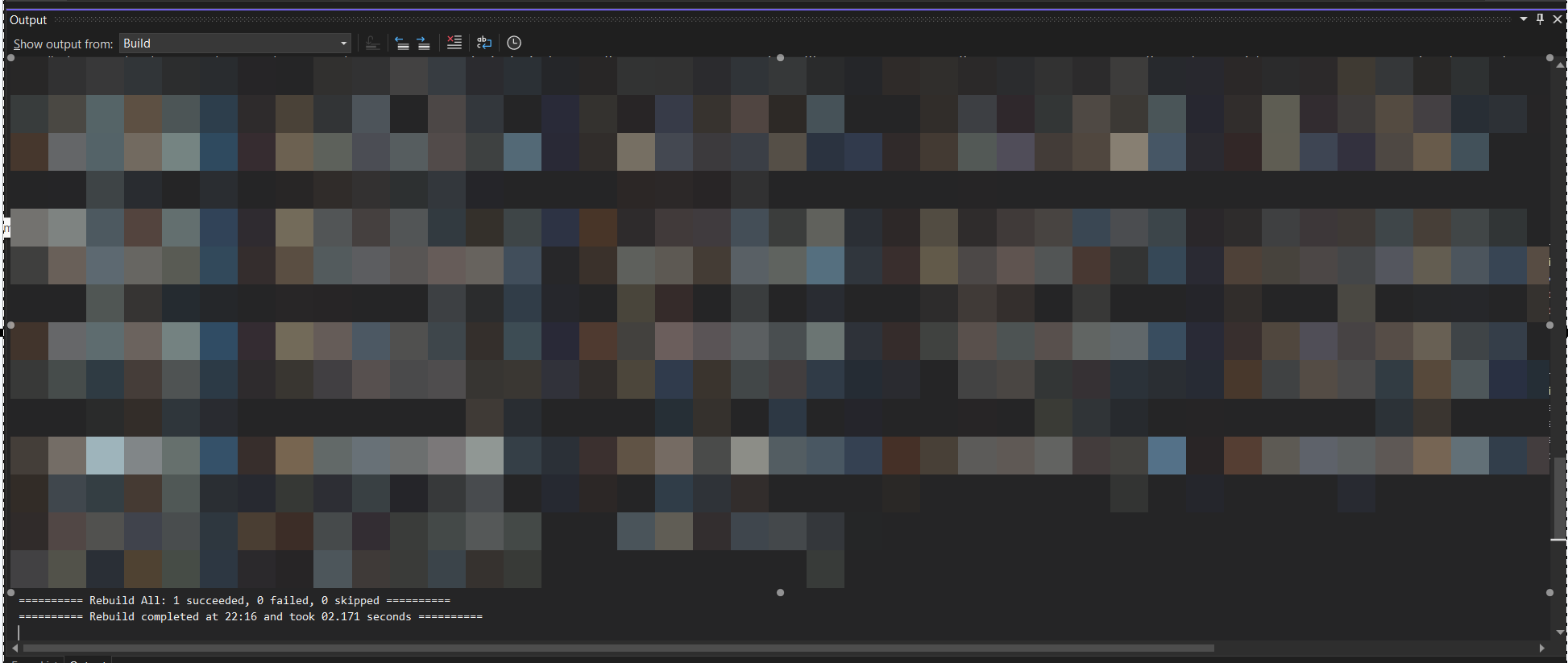Click the 'Rebuild All: 1 succeeded' line
Image resolution: width=1568 pixels, height=663 pixels.
point(234,601)
